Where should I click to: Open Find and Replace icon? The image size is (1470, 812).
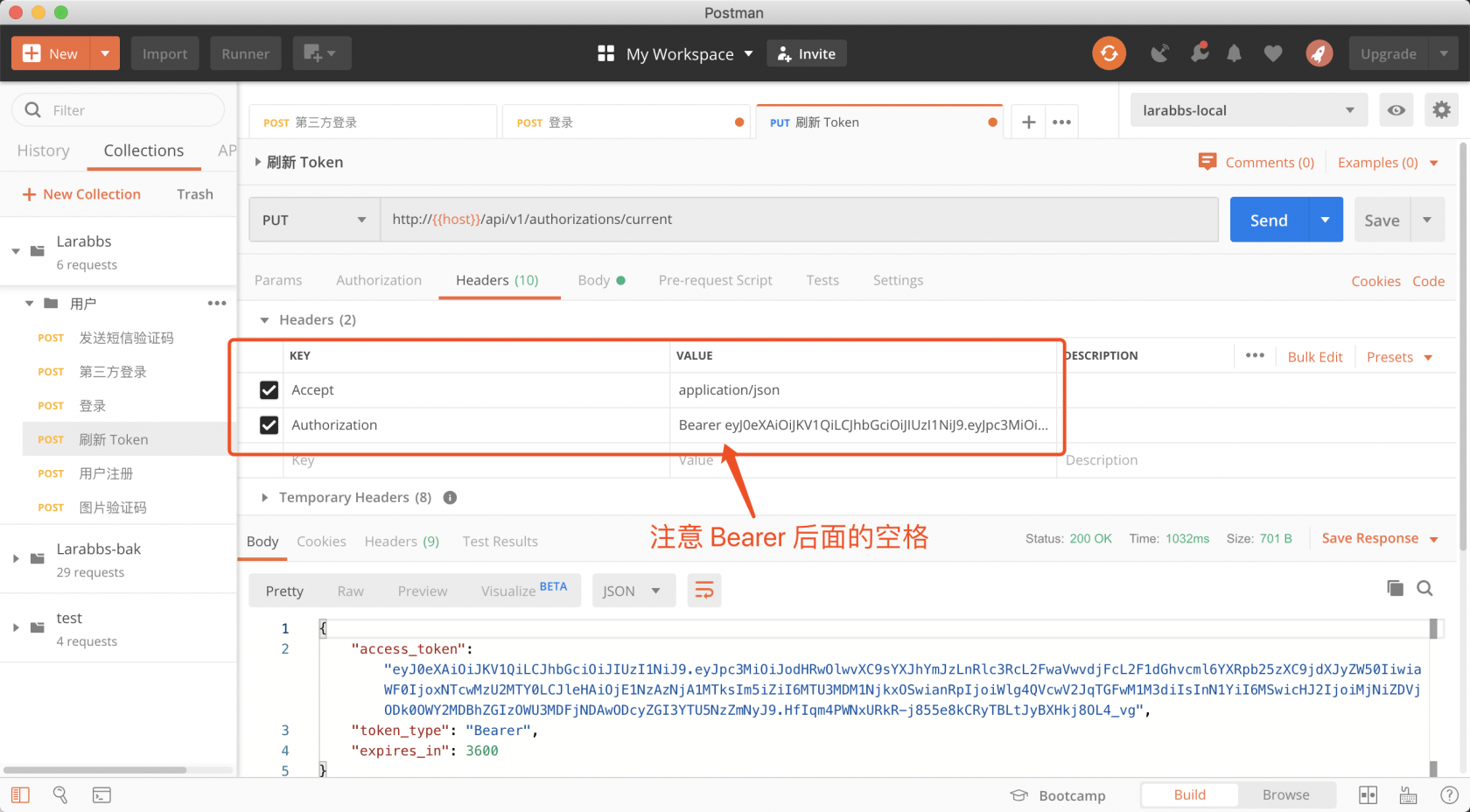click(x=60, y=794)
